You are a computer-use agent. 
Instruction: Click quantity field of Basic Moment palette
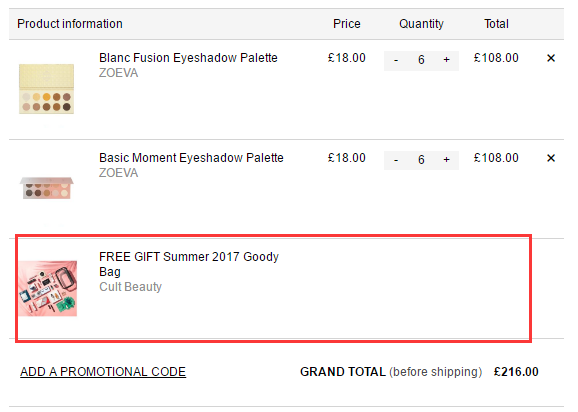point(421,160)
